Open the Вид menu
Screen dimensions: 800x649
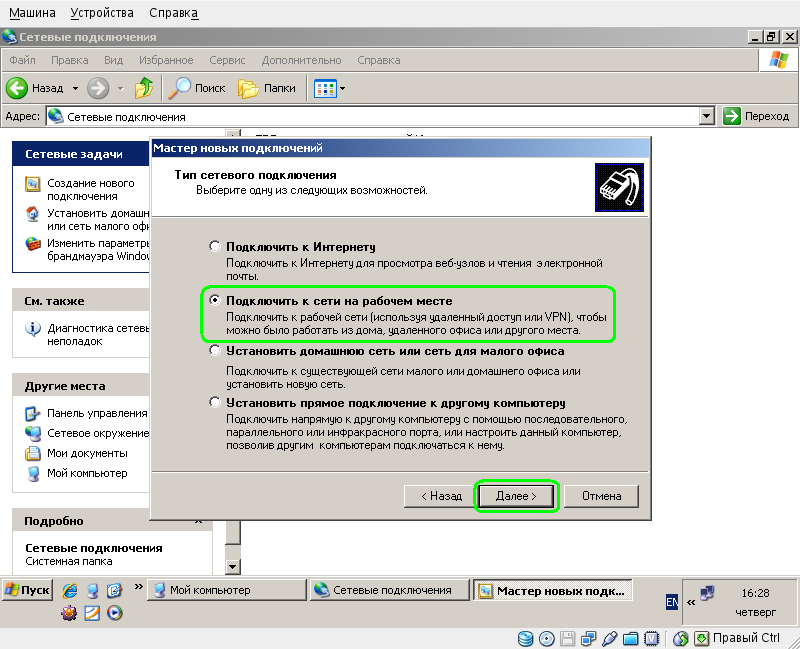[x=113, y=60]
